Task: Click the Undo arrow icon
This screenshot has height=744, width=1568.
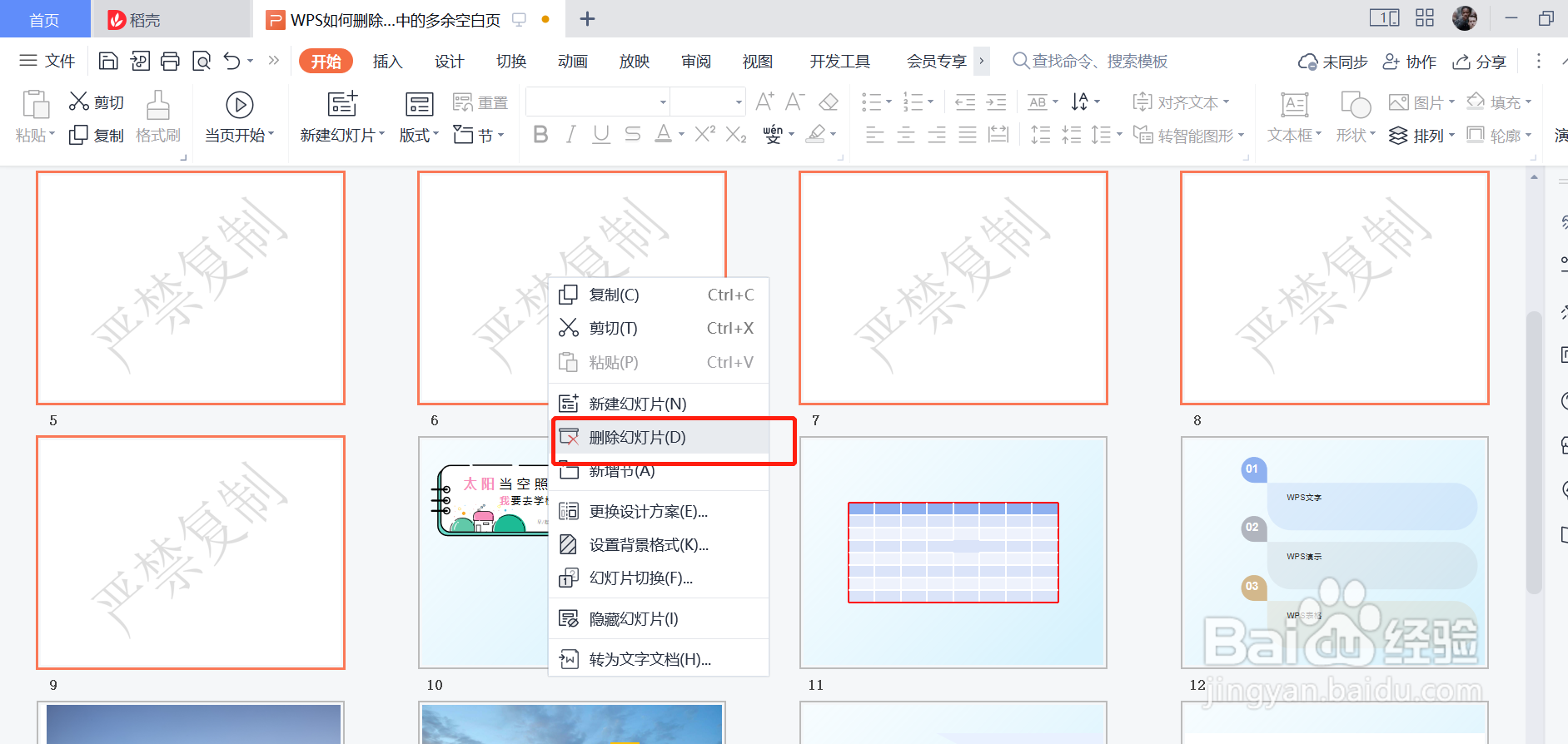Action: (232, 61)
